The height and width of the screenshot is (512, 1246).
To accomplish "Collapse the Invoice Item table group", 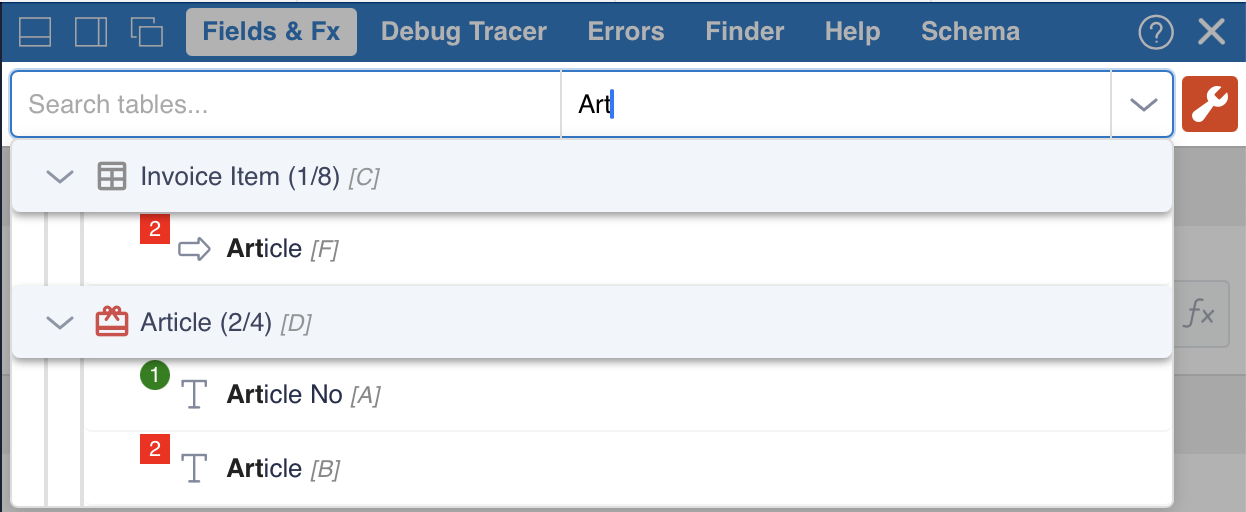I will click(x=60, y=177).
